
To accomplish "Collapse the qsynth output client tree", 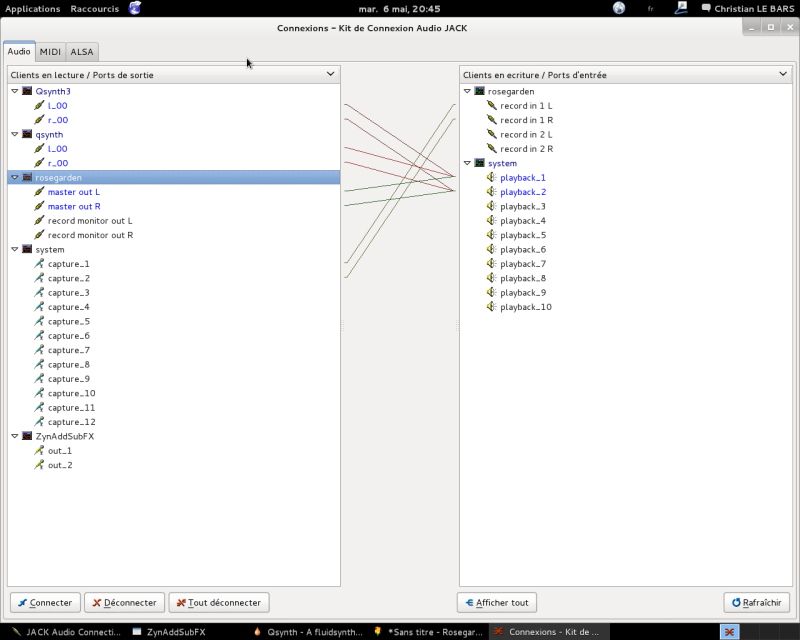I will point(15,135).
